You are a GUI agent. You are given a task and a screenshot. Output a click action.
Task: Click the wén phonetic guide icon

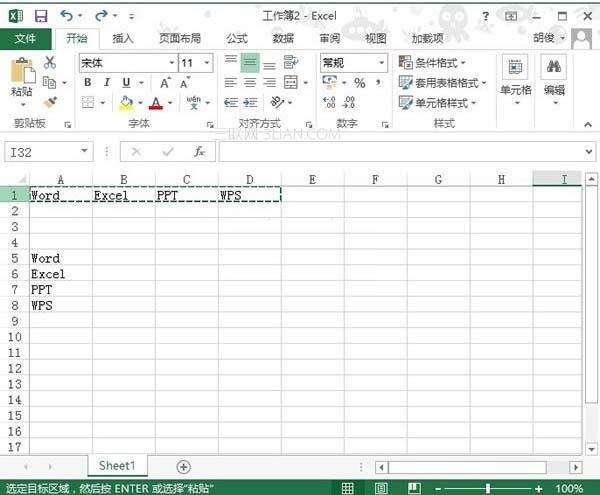pyautogui.click(x=194, y=103)
